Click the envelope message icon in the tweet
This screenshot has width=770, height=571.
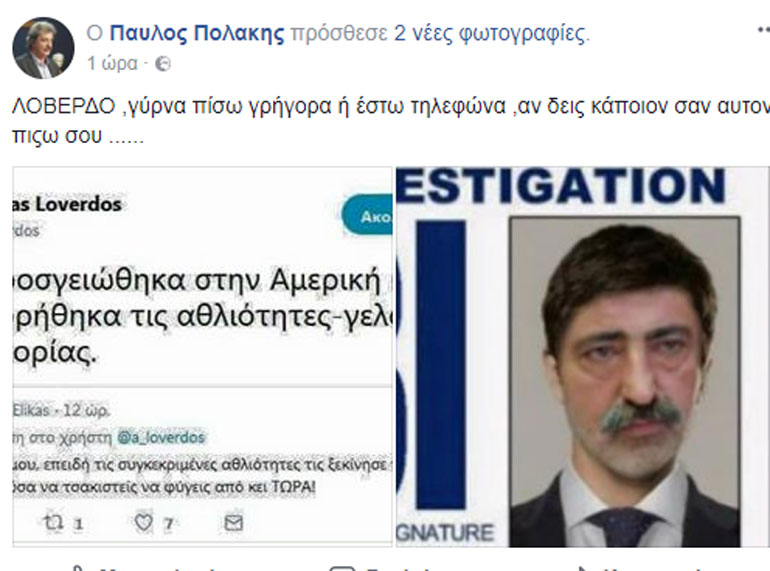click(x=233, y=523)
